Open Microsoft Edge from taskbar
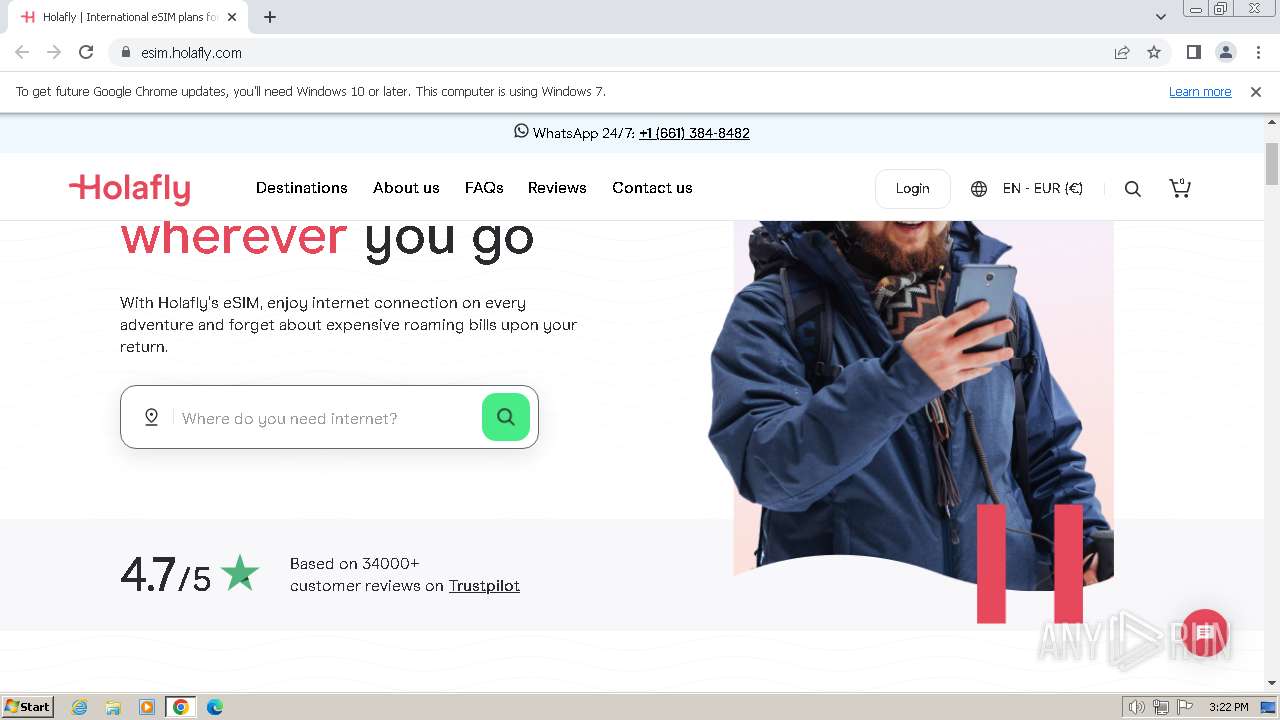Image resolution: width=1280 pixels, height=720 pixels. pyautogui.click(x=215, y=707)
